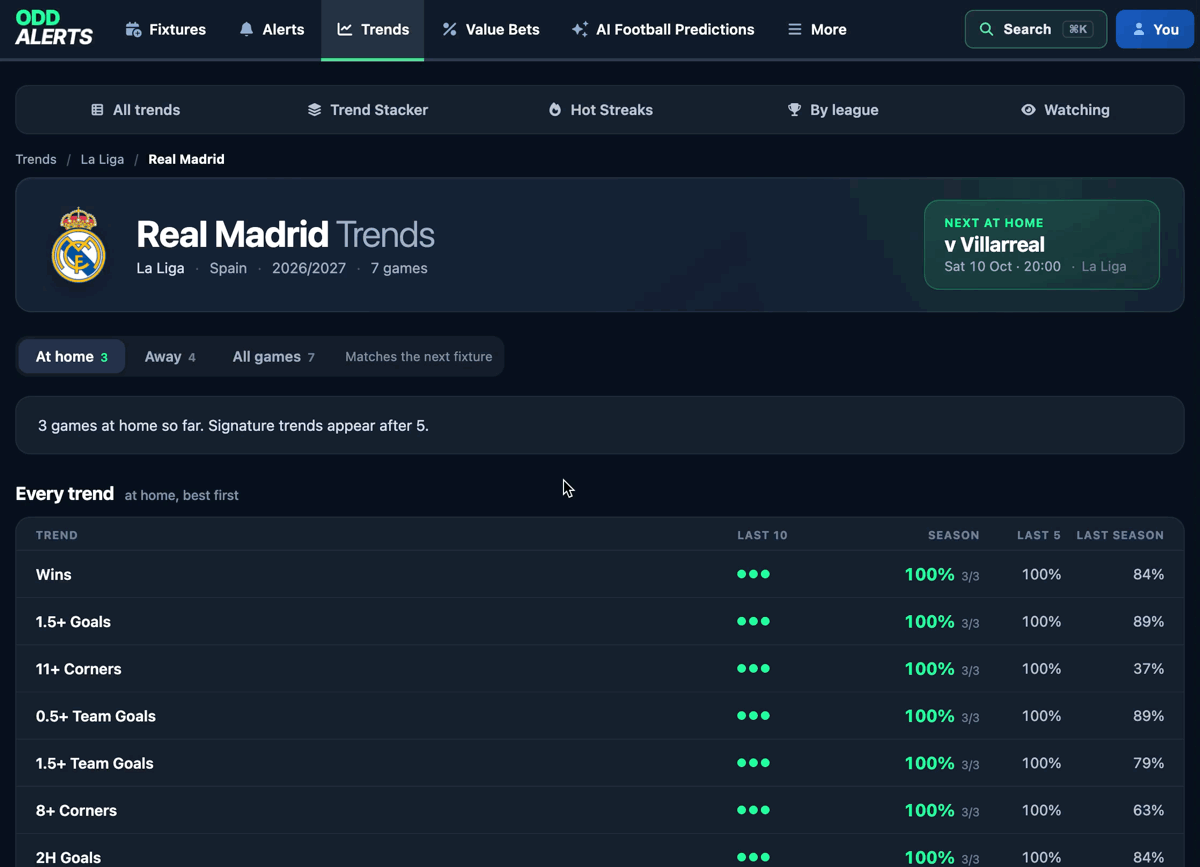Click the Value Bets percent icon

click(x=449, y=29)
